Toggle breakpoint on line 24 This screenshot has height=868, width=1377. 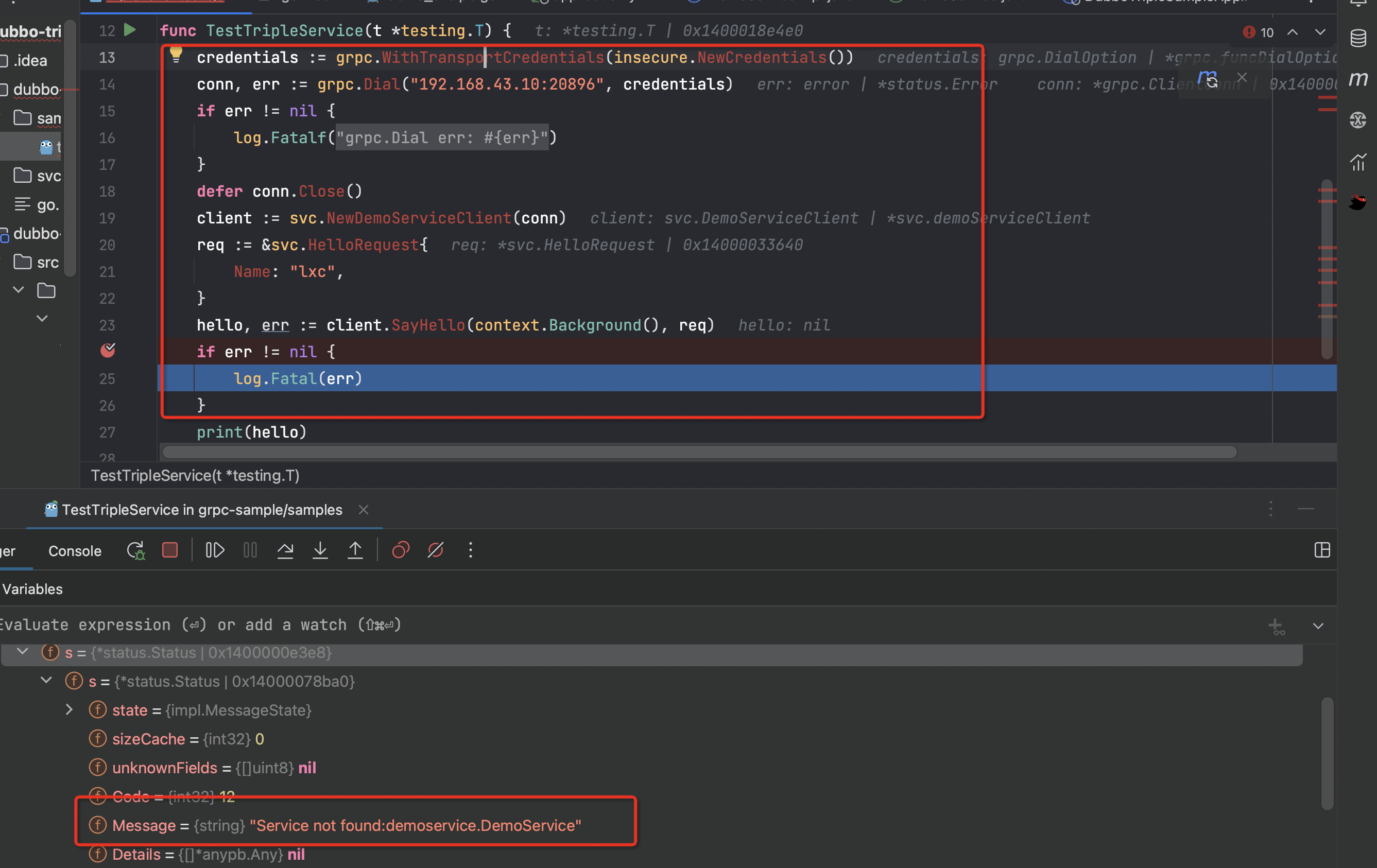(x=108, y=351)
